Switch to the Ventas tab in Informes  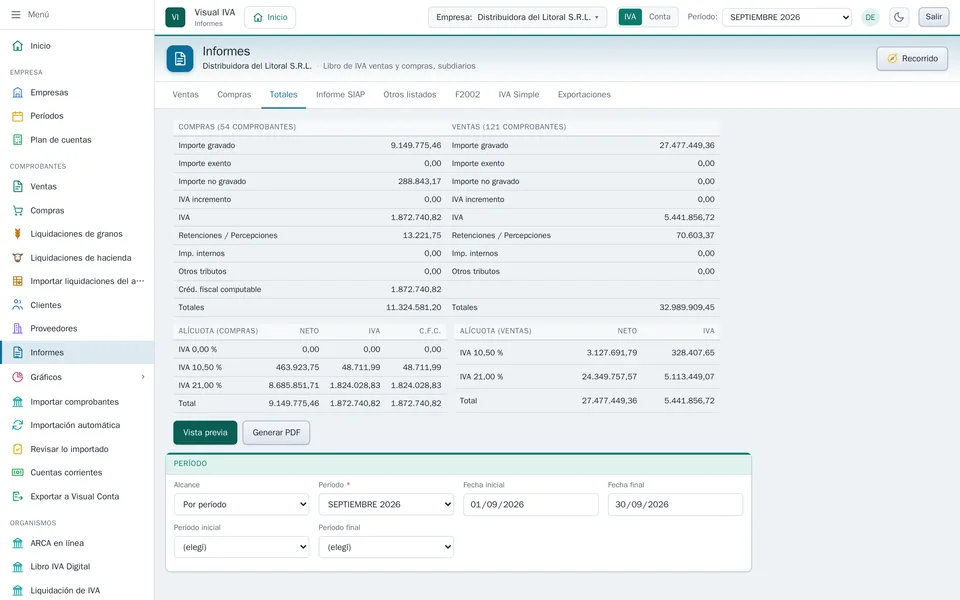pyautogui.click(x=186, y=95)
